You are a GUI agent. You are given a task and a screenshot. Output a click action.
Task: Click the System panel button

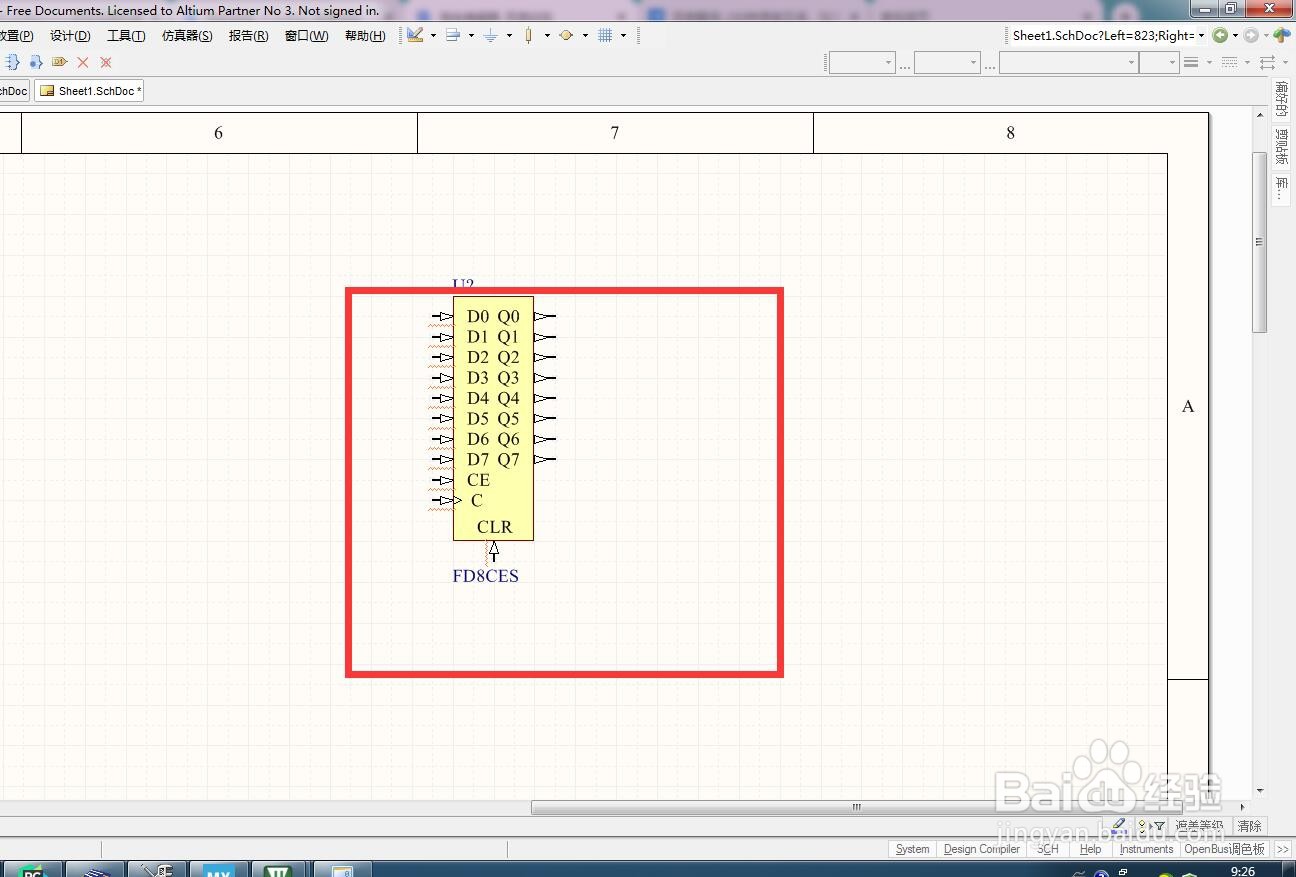[x=912, y=849]
